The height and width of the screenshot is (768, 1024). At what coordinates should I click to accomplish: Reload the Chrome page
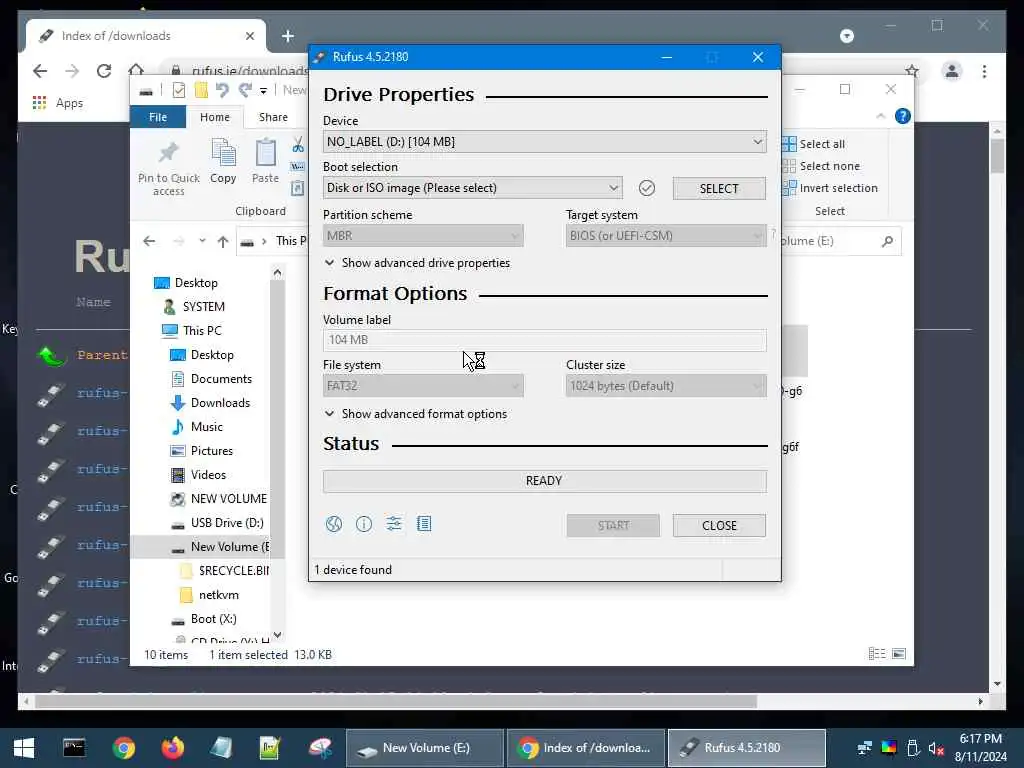pyautogui.click(x=104, y=71)
